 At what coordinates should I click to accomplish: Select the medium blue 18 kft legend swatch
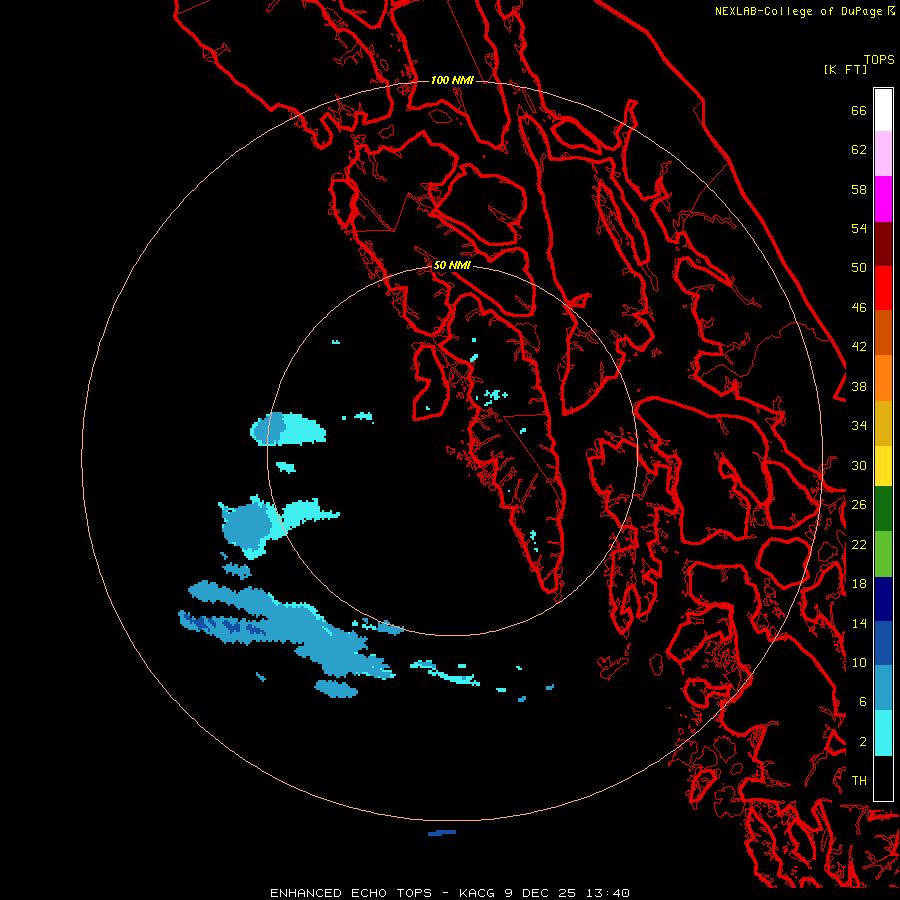coord(883,643)
